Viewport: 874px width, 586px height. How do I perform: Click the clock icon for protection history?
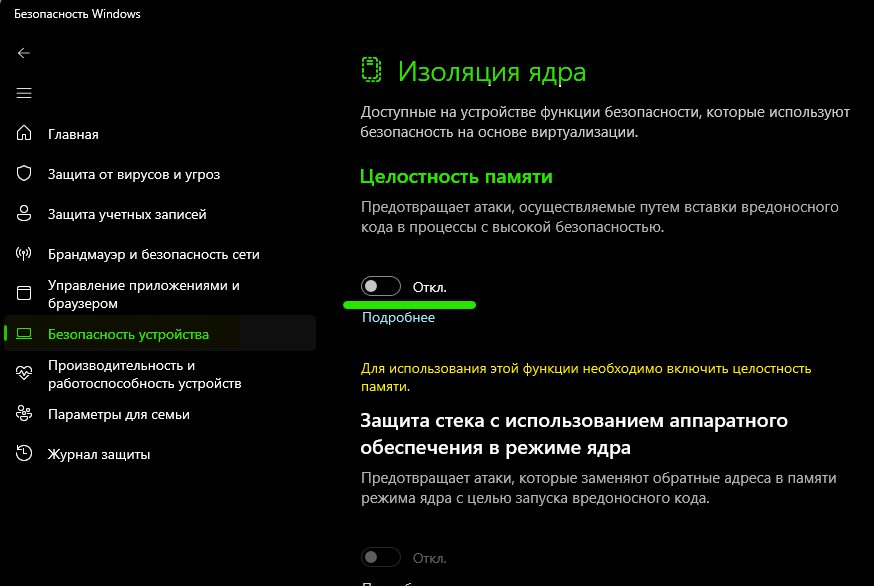23,453
